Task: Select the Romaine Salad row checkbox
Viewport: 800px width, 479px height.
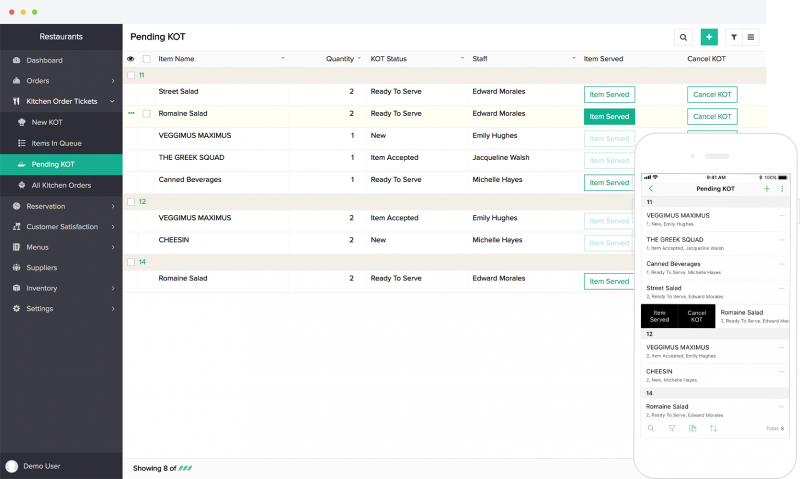Action: [147, 114]
